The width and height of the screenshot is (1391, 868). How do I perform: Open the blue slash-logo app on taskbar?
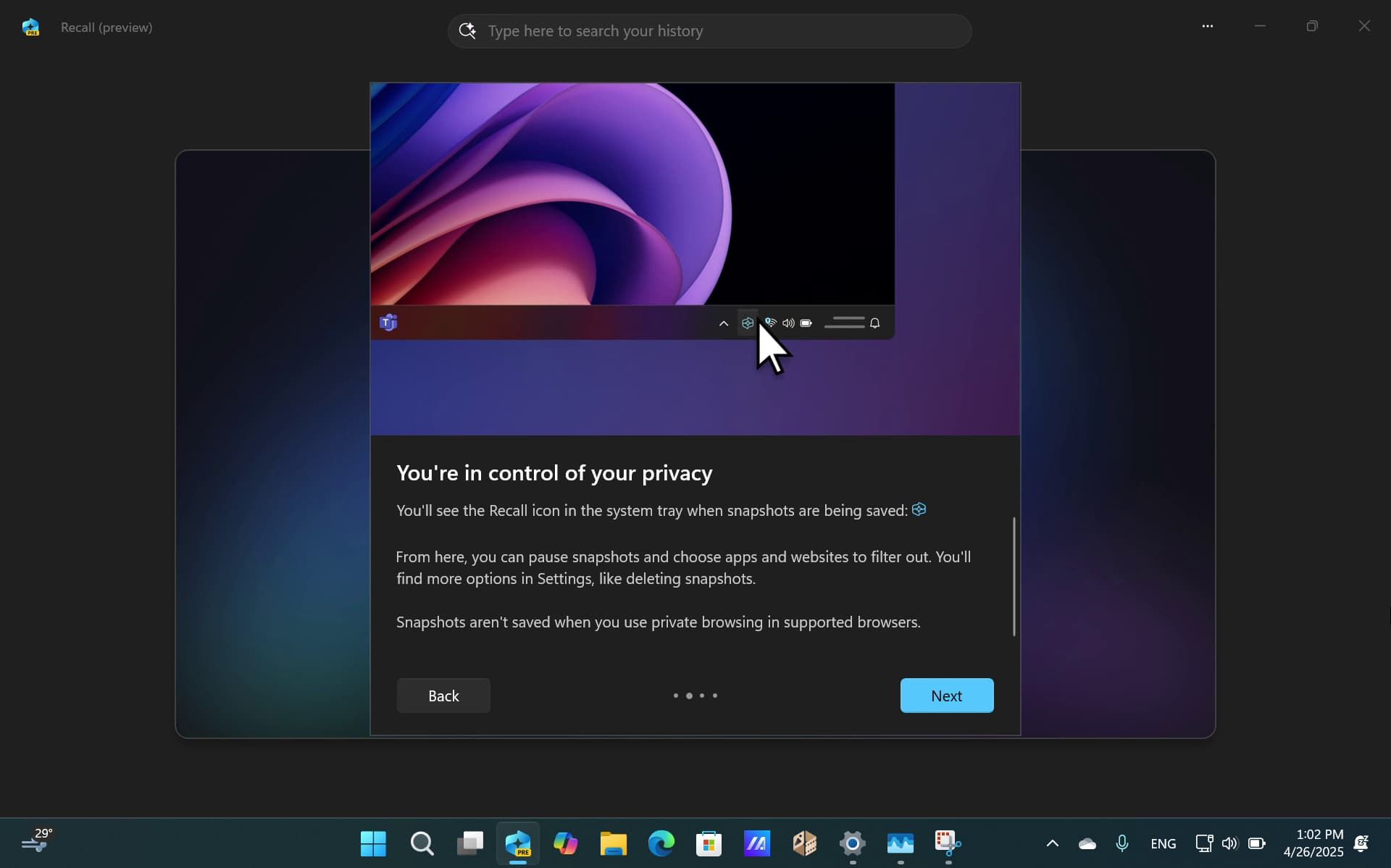[757, 843]
